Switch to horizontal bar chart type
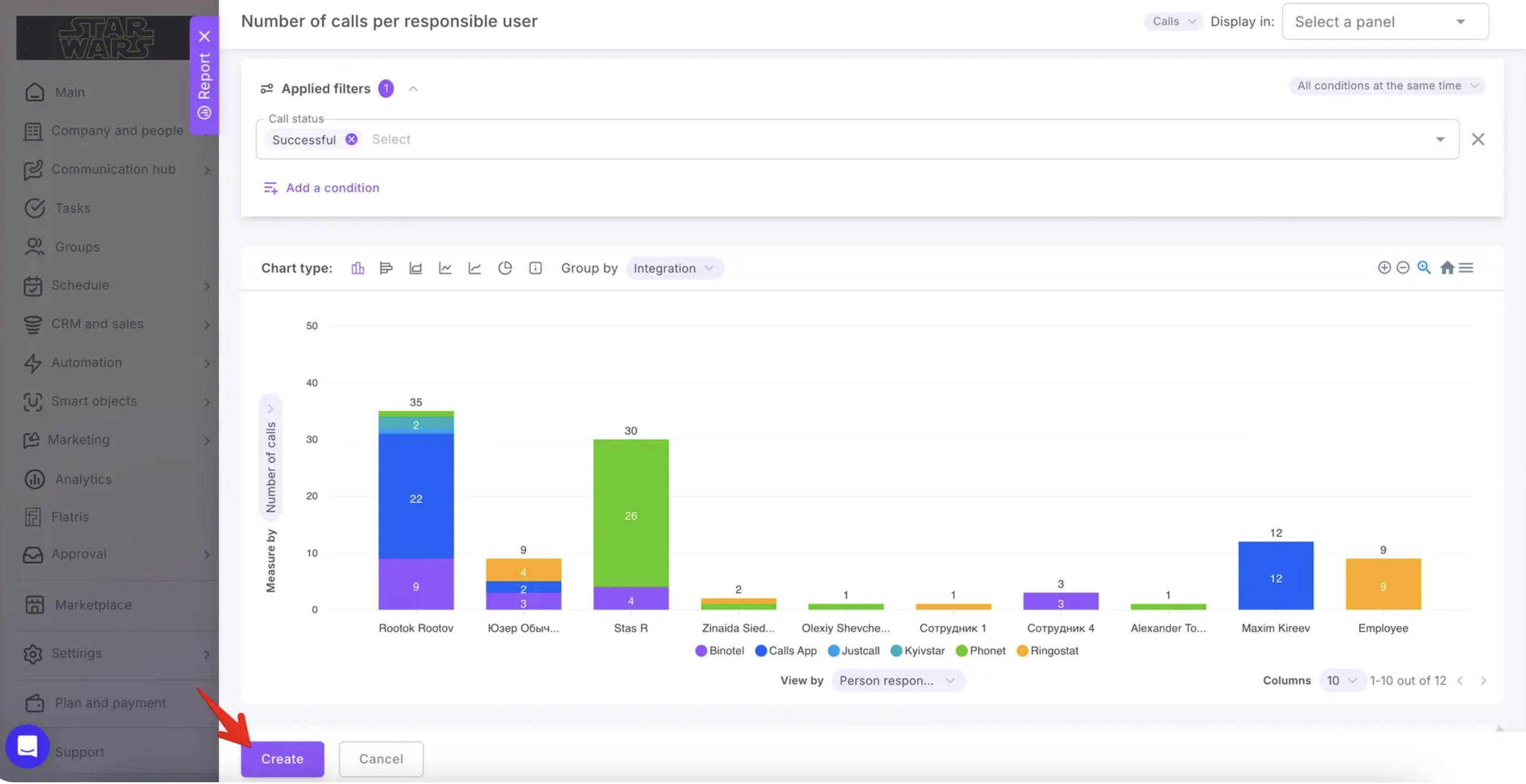Screen dimensions: 1526x784 pyautogui.click(x=386, y=268)
